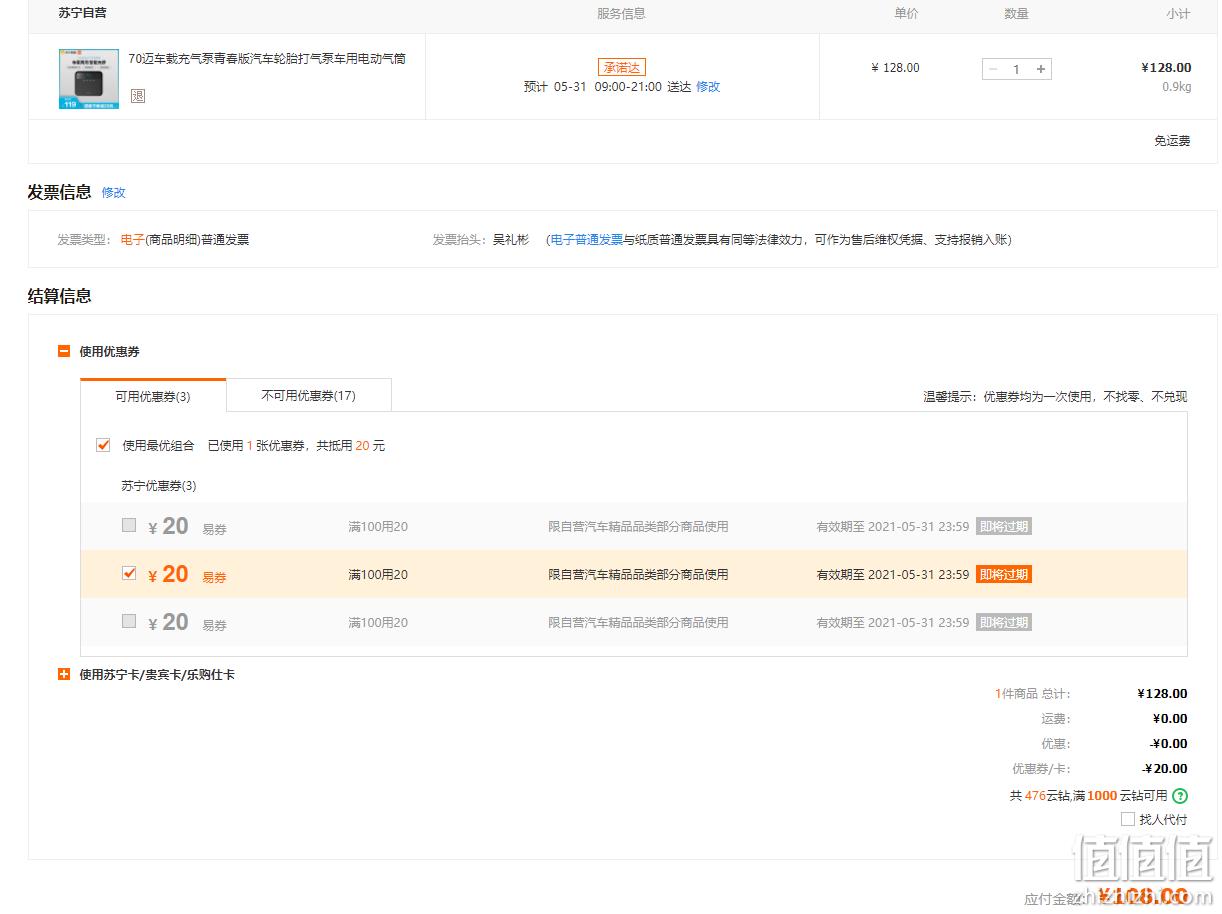Switch to the 不可用优惠券(17) tab
The height and width of the screenshot is (914, 1222).
point(308,395)
